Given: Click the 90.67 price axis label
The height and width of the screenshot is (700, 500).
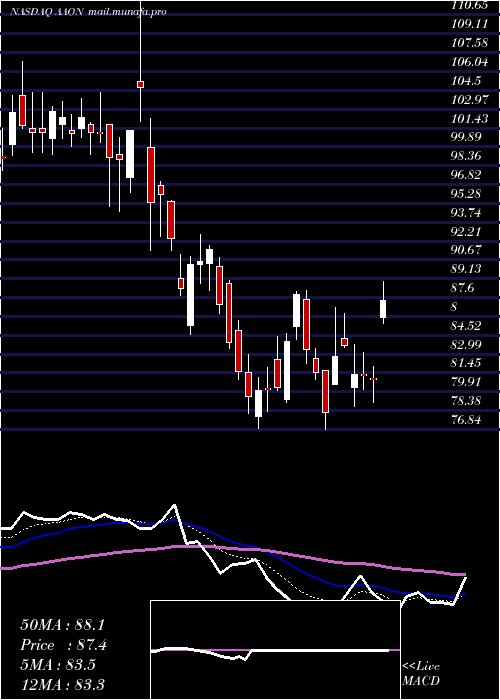Looking at the screenshot, I should coord(468,250).
